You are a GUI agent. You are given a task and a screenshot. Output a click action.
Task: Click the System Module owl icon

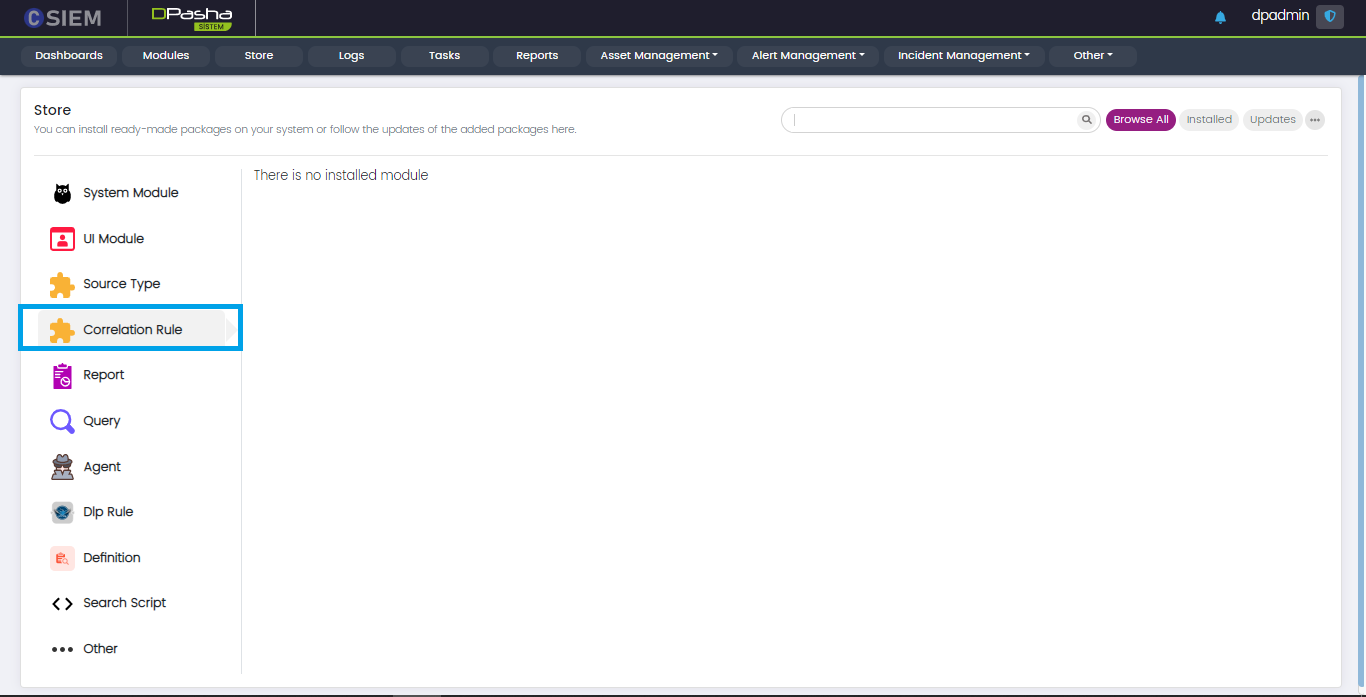tap(62, 193)
